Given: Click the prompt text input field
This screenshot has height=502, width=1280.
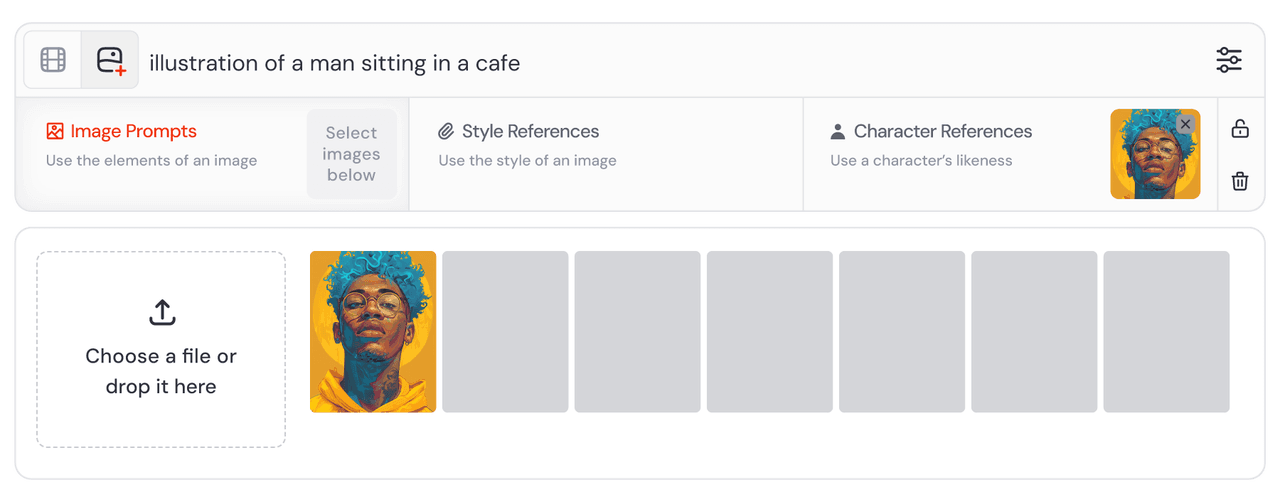Looking at the screenshot, I should click(x=670, y=63).
